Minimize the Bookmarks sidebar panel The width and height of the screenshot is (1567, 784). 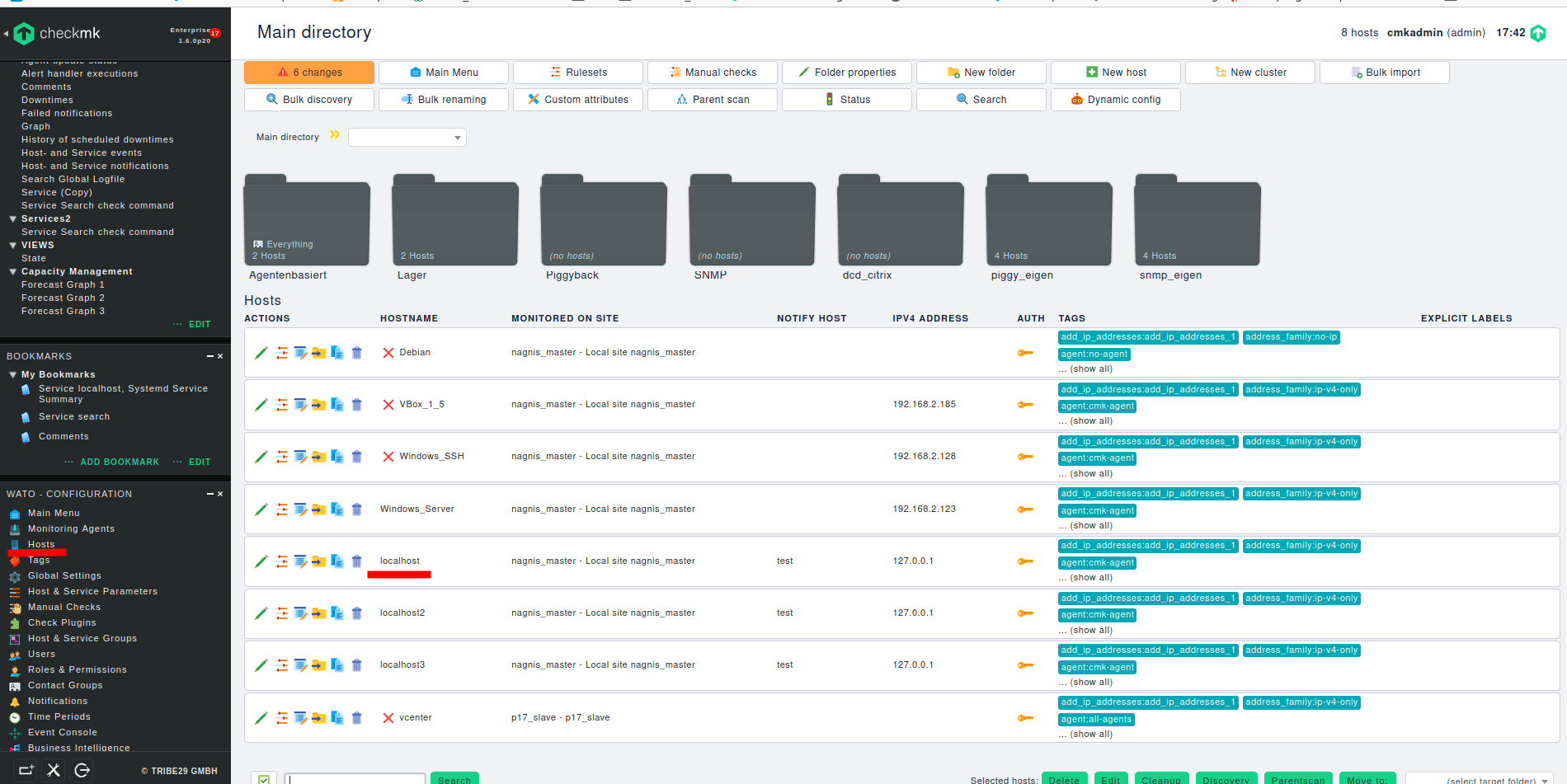(x=210, y=356)
